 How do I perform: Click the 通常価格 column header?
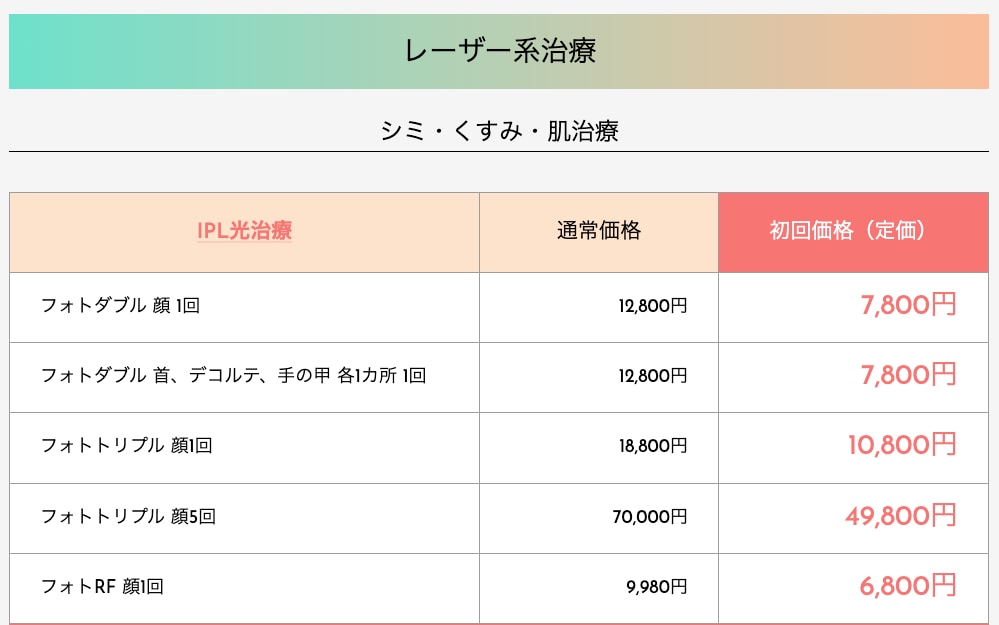click(x=598, y=231)
